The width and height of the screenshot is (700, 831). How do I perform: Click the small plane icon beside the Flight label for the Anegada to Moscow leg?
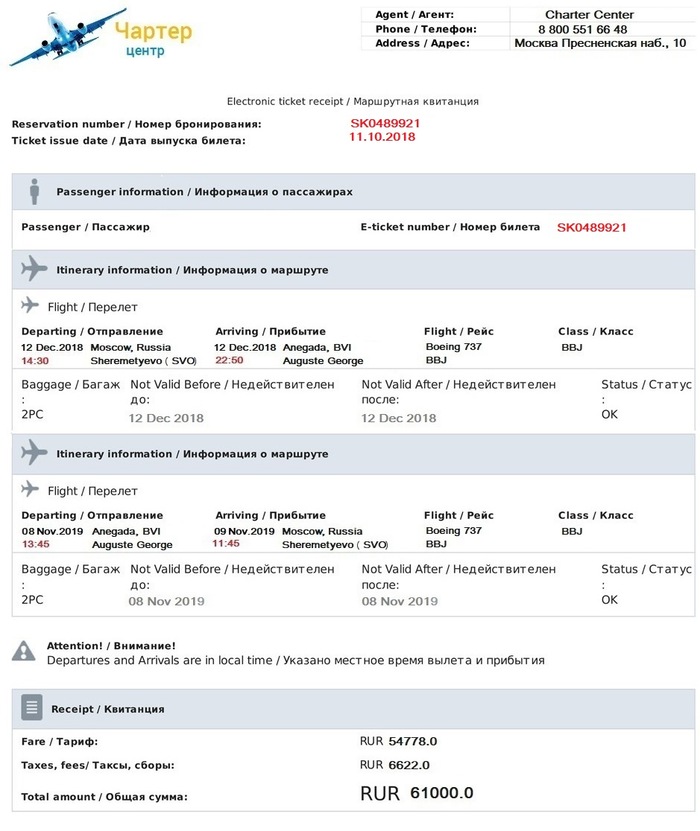point(30,490)
